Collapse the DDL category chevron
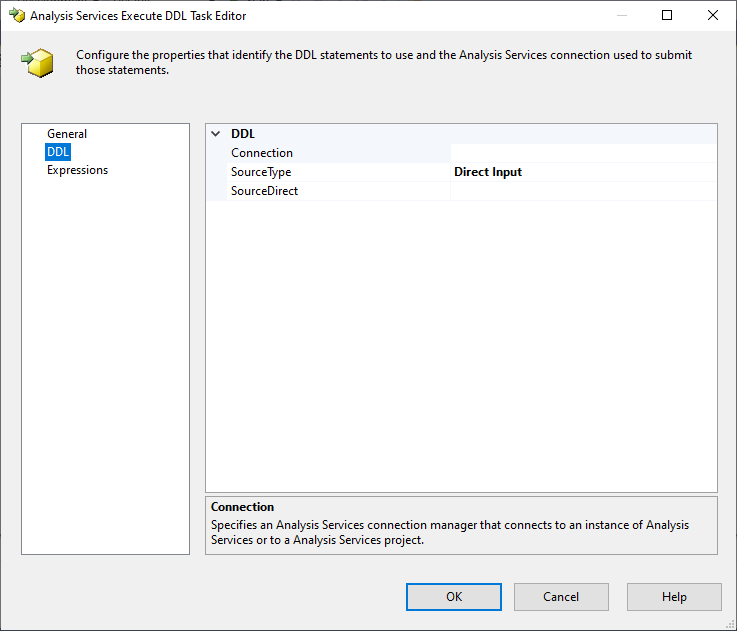This screenshot has width=737, height=631. point(216,134)
